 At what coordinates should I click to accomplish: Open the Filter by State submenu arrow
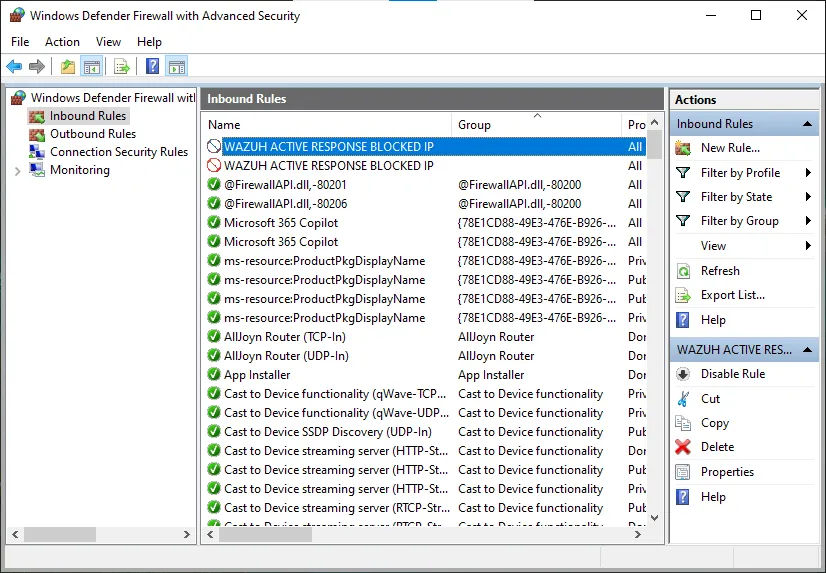point(808,197)
